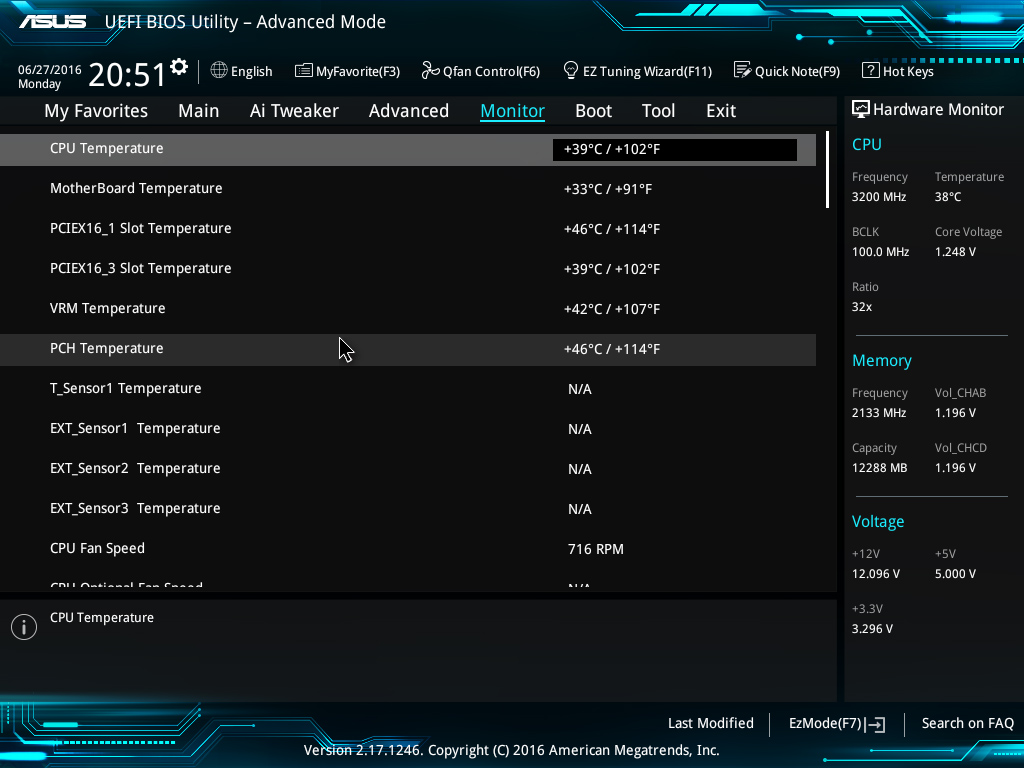Select PCIEX16_3 Slot Temperature row

408,268
